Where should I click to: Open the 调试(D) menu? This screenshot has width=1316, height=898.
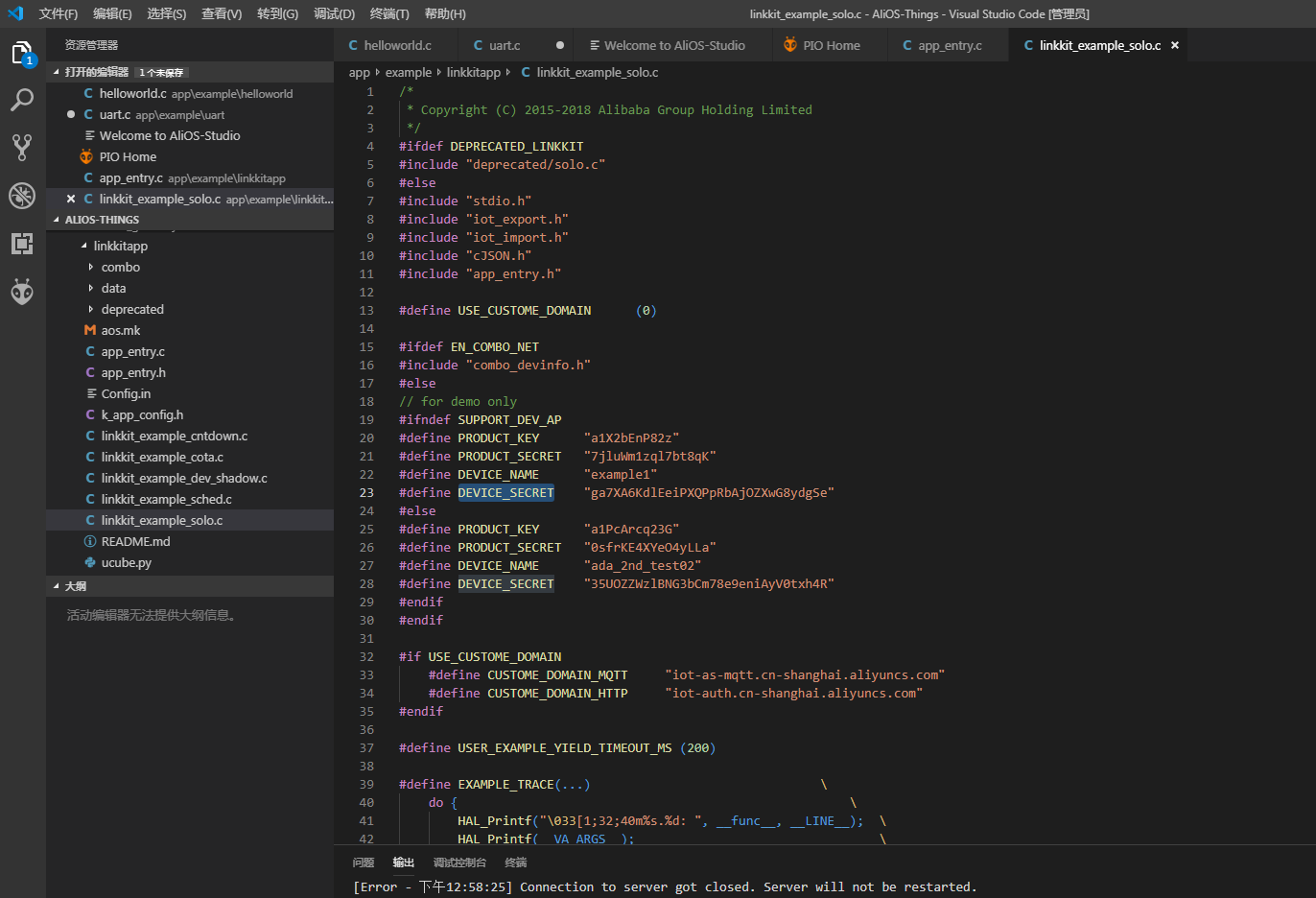coord(334,13)
